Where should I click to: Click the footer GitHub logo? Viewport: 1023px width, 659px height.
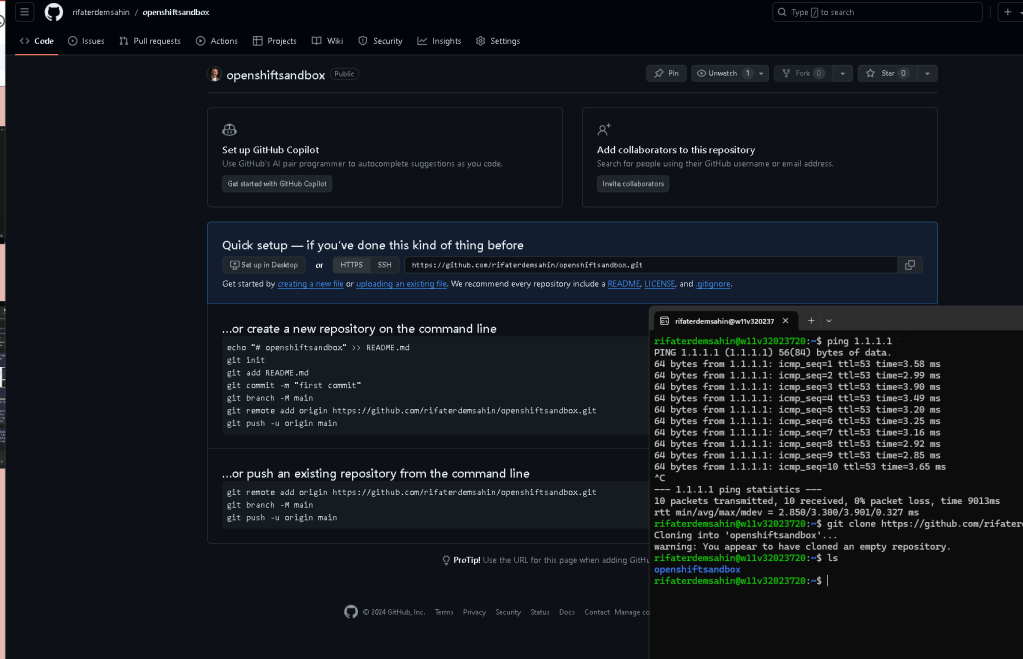[x=351, y=612]
